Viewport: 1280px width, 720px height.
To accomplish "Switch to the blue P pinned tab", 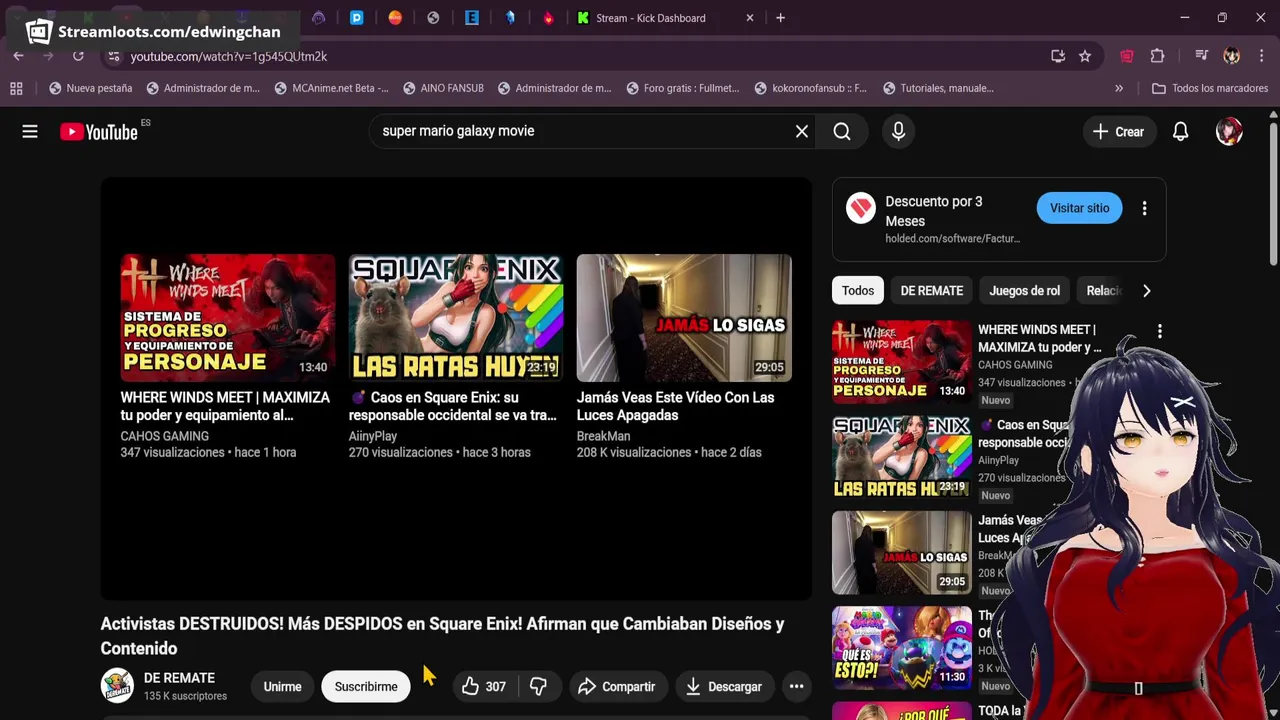I will coord(357,18).
